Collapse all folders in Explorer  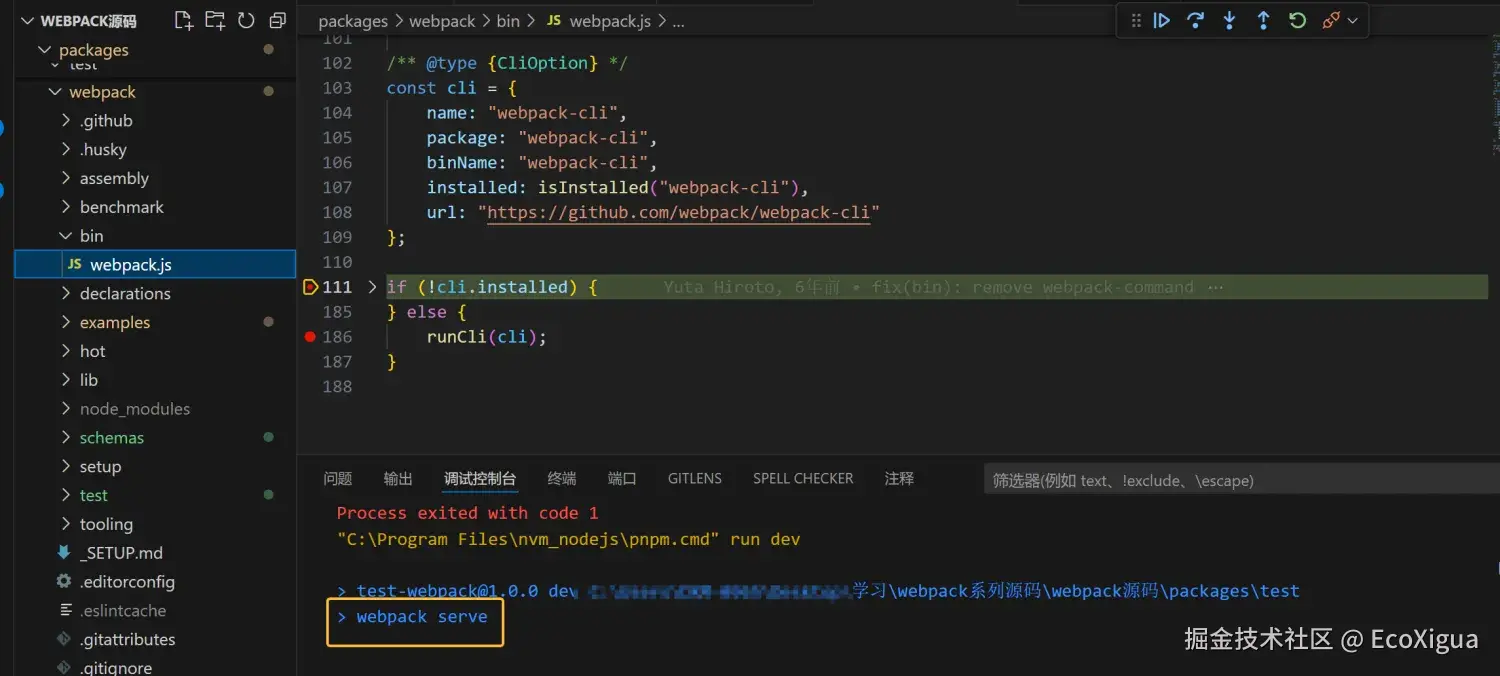(277, 20)
